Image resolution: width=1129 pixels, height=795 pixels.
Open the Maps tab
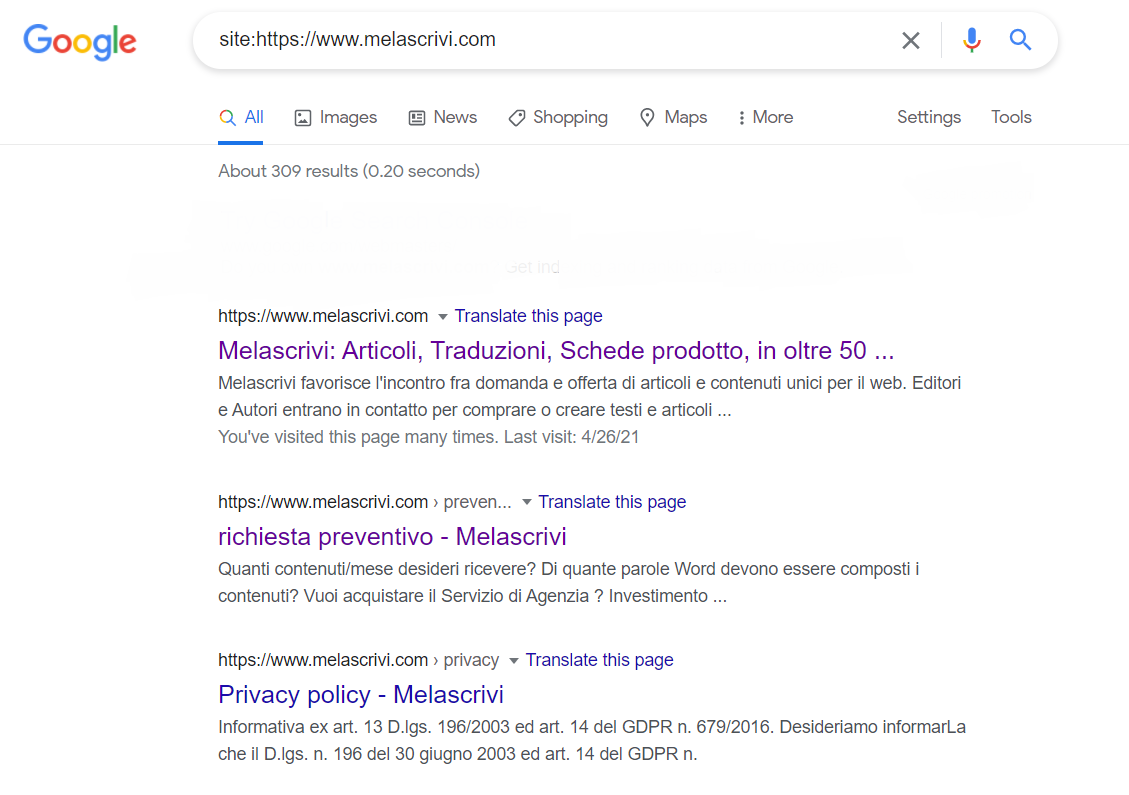point(673,117)
